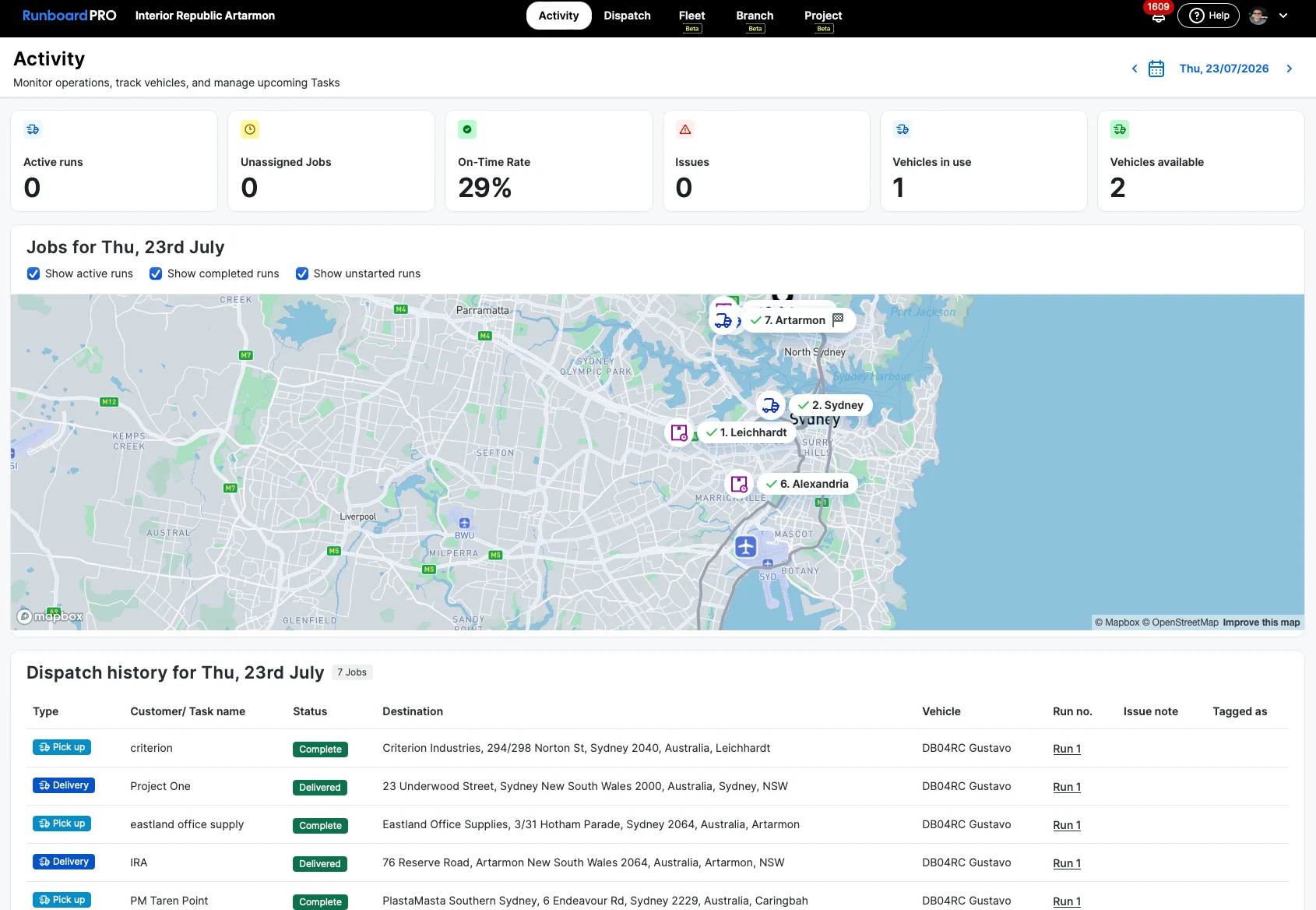
Task: Click the date Thu, 23/07/2026
Action: click(1224, 69)
